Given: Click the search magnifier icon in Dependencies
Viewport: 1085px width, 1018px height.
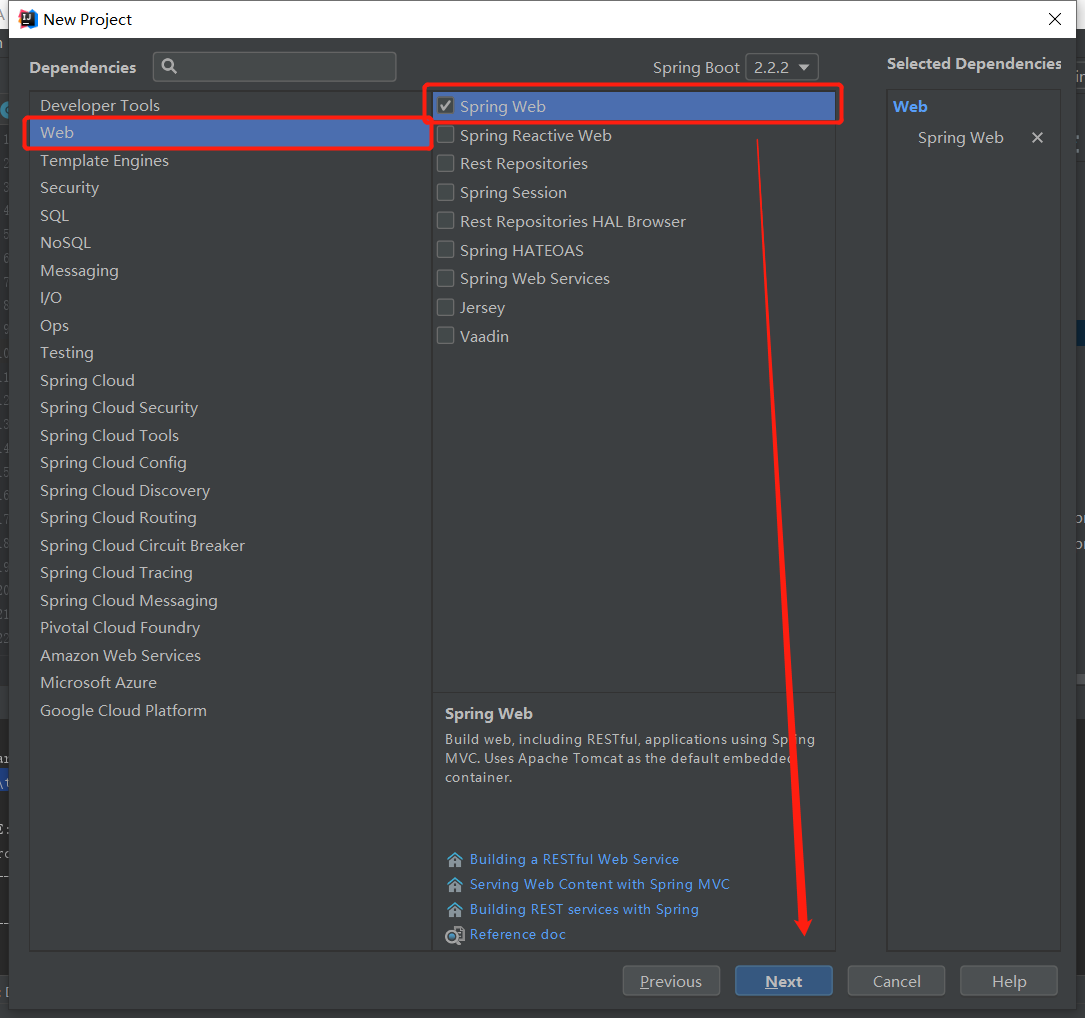Looking at the screenshot, I should [169, 66].
